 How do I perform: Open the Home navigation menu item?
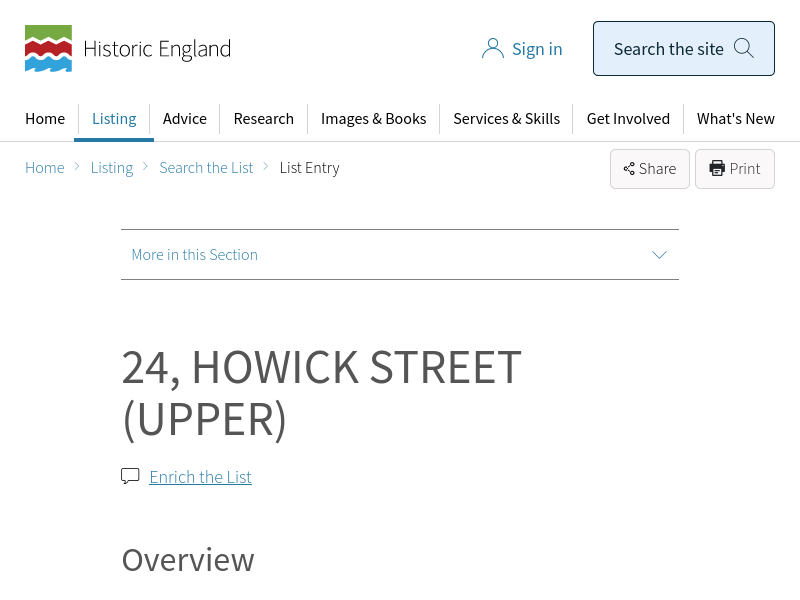(x=45, y=118)
